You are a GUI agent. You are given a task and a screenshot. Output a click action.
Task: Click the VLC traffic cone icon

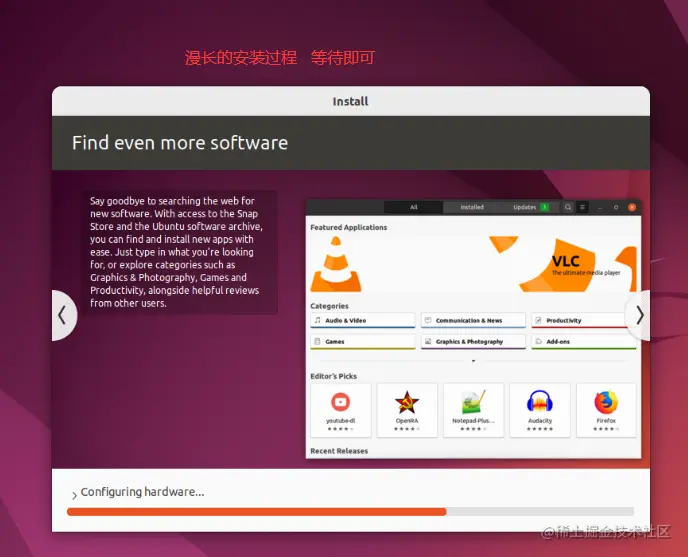click(336, 264)
